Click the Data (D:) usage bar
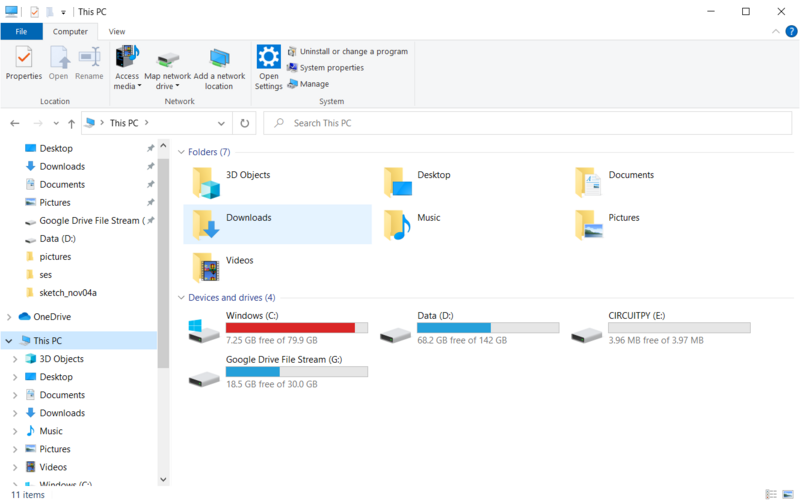Viewport: 800px width, 504px height. pos(488,328)
